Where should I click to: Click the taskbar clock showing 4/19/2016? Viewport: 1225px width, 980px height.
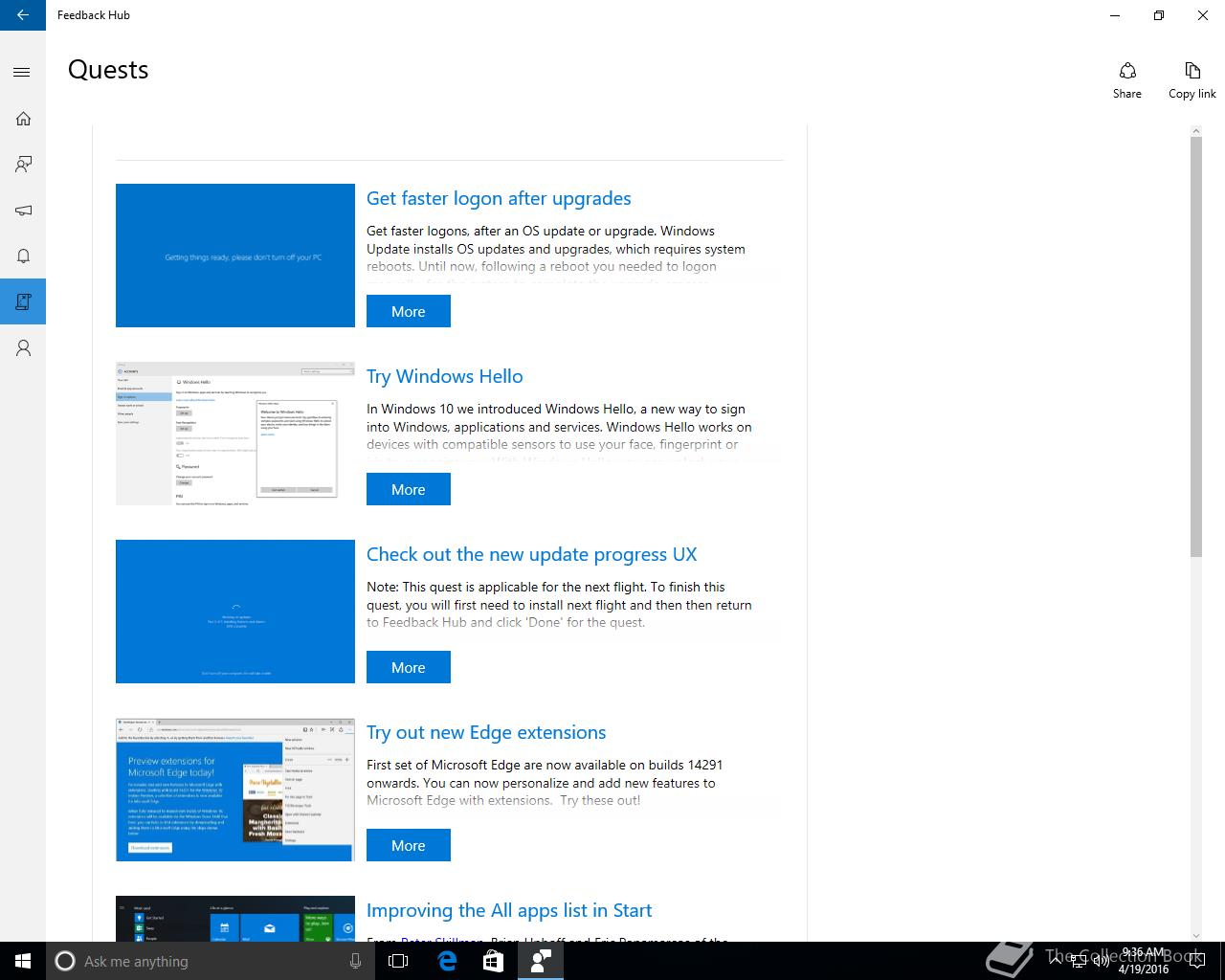(x=1144, y=961)
